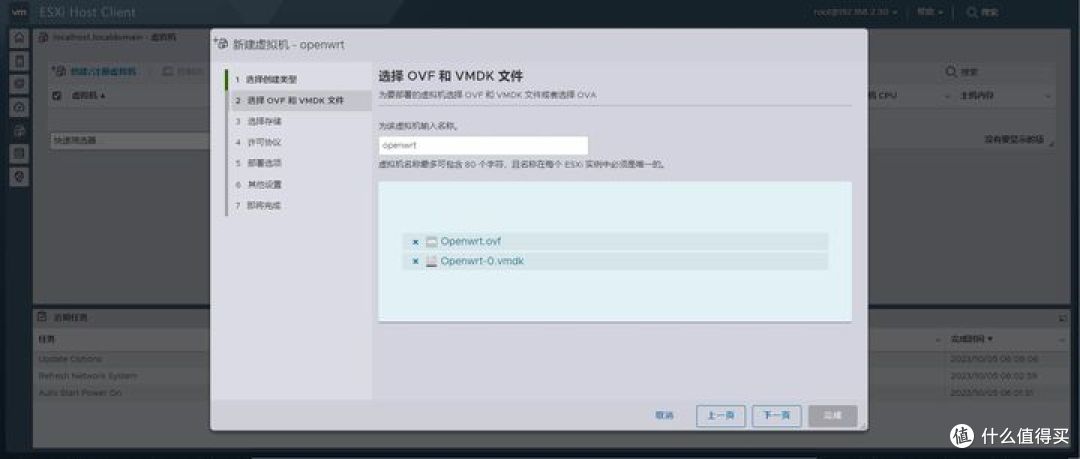Click the VM list search magnifier icon
This screenshot has width=1080, height=459.
pyautogui.click(x=951, y=72)
